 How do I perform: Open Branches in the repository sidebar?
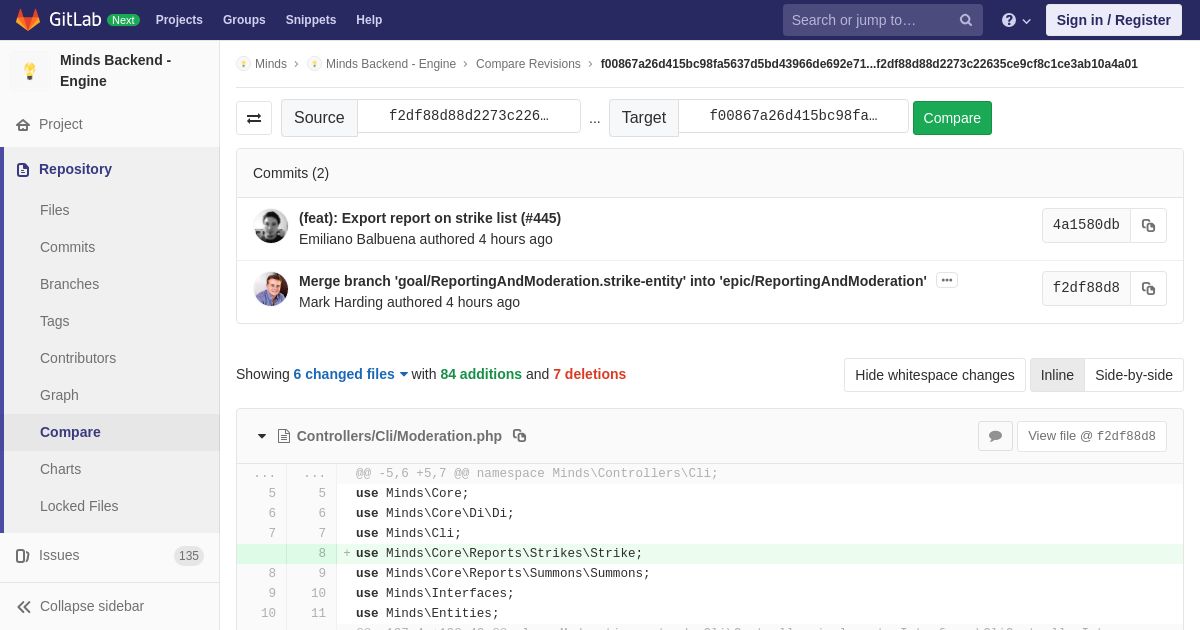[69, 284]
